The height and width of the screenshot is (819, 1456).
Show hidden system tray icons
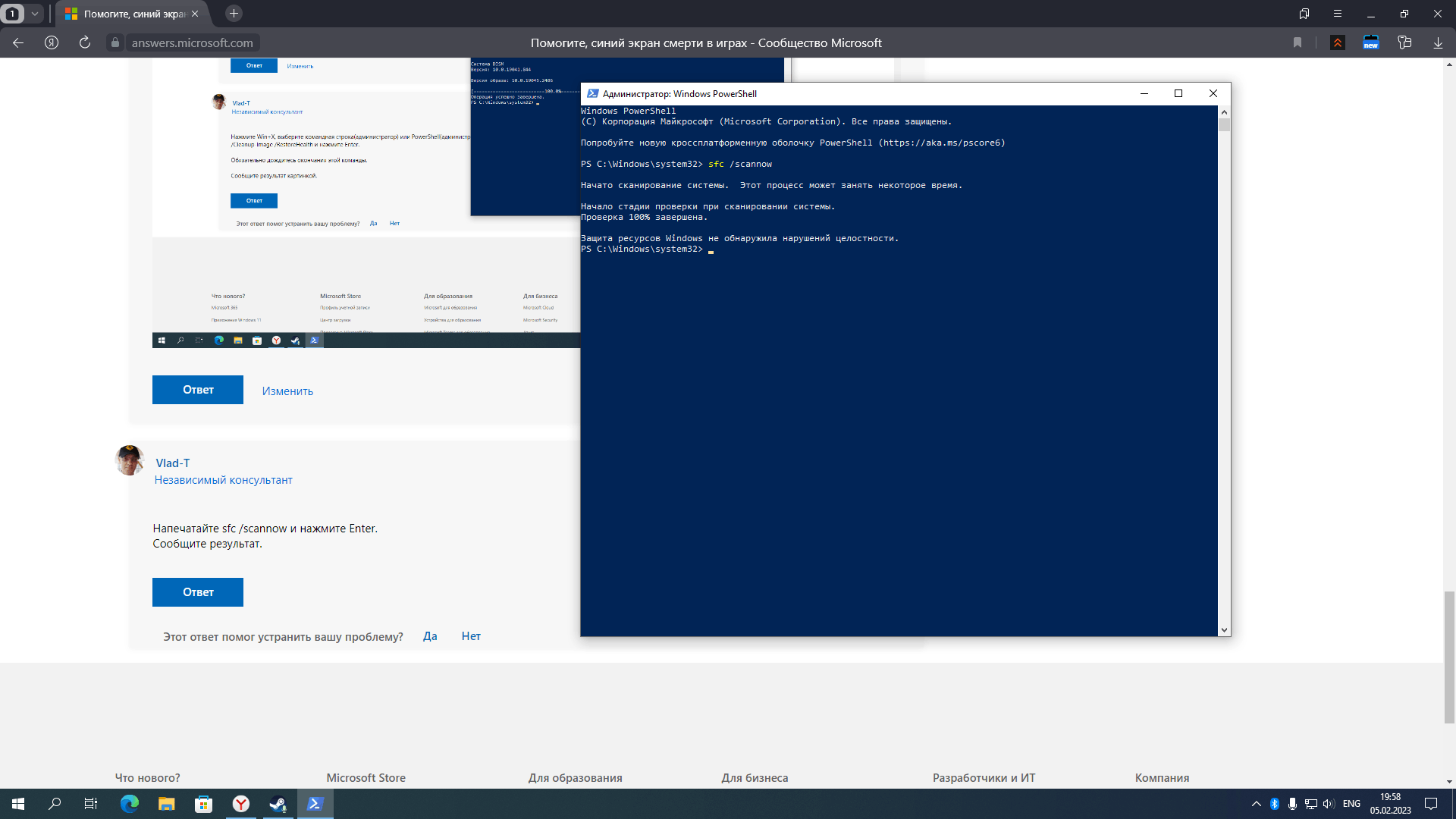pyautogui.click(x=1257, y=804)
